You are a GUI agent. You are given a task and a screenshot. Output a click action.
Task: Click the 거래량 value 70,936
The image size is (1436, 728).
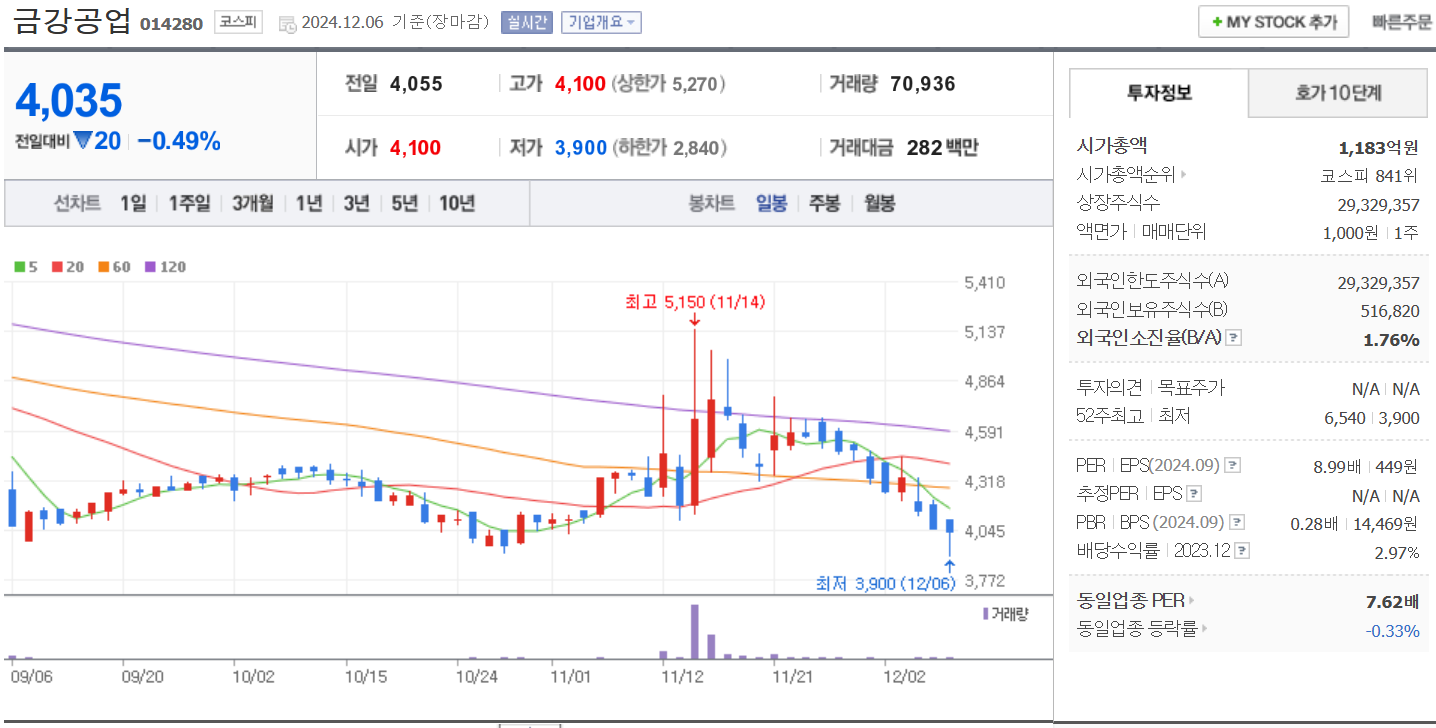923,84
